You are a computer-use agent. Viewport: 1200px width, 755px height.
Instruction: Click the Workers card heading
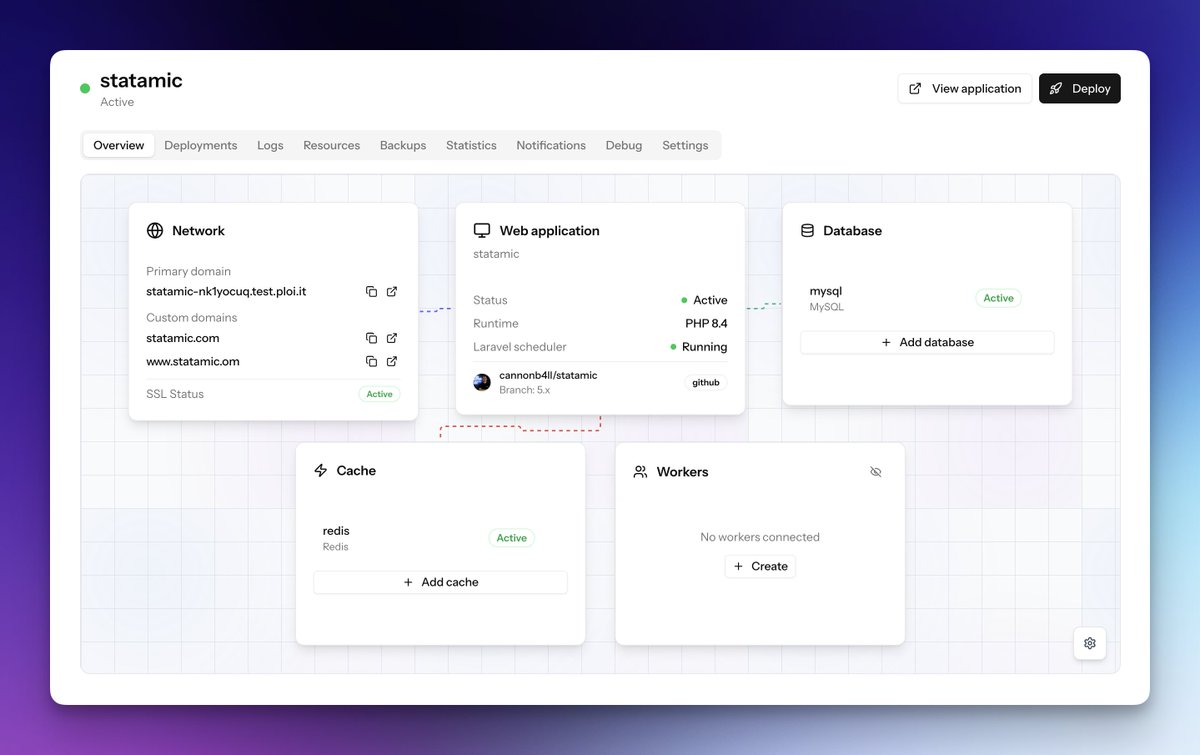(683, 471)
